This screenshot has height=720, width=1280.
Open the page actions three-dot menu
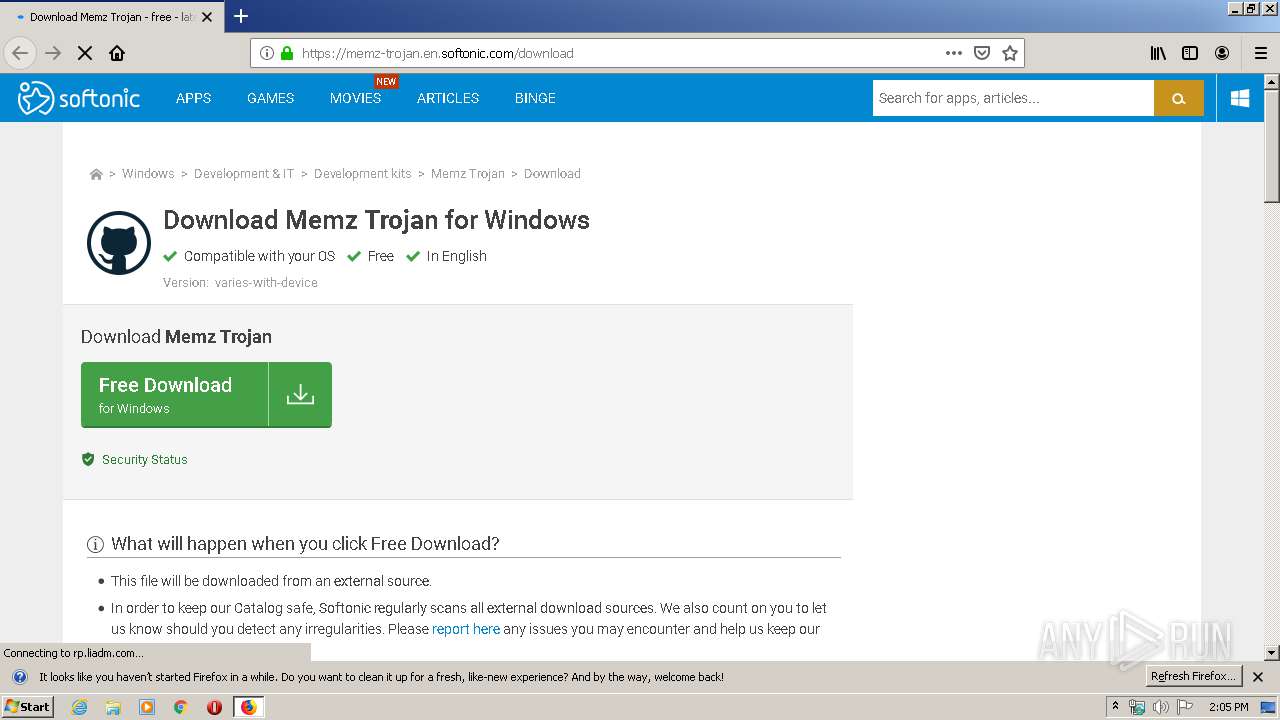[x=954, y=53]
